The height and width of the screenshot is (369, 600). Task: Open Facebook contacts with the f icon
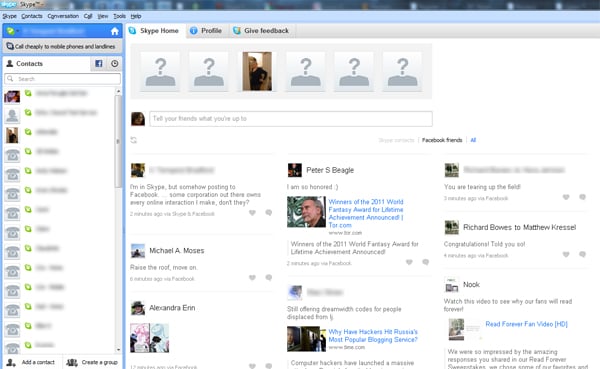[x=99, y=64]
